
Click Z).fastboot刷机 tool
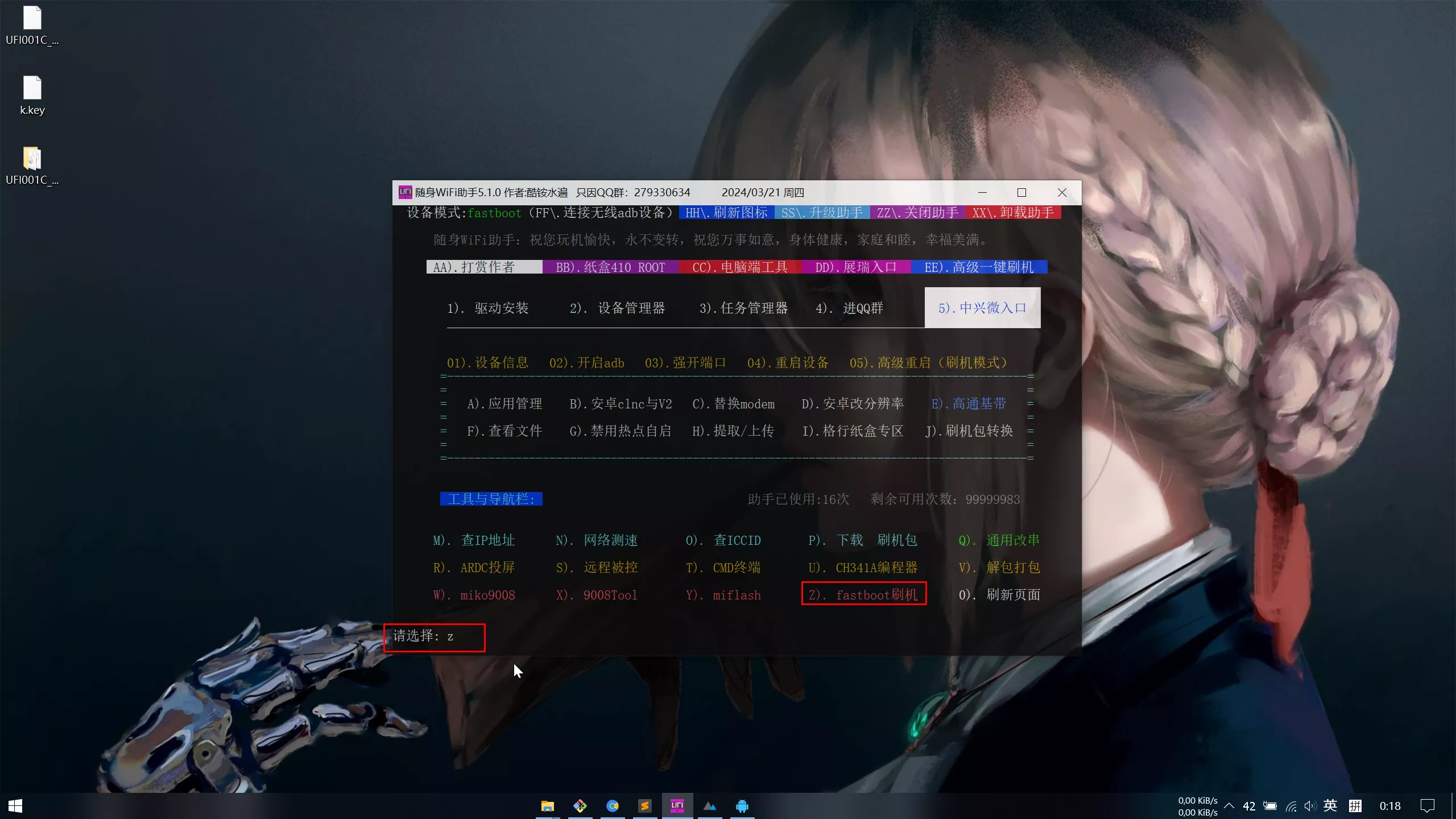[x=864, y=594]
